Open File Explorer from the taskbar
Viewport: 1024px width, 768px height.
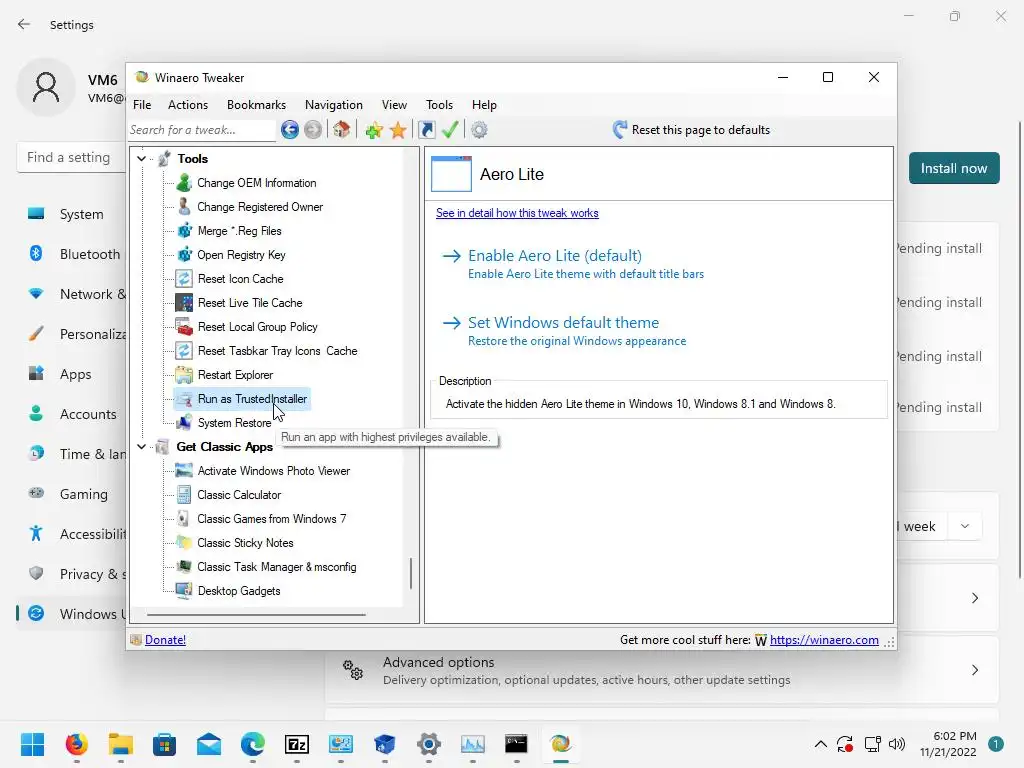pos(121,744)
